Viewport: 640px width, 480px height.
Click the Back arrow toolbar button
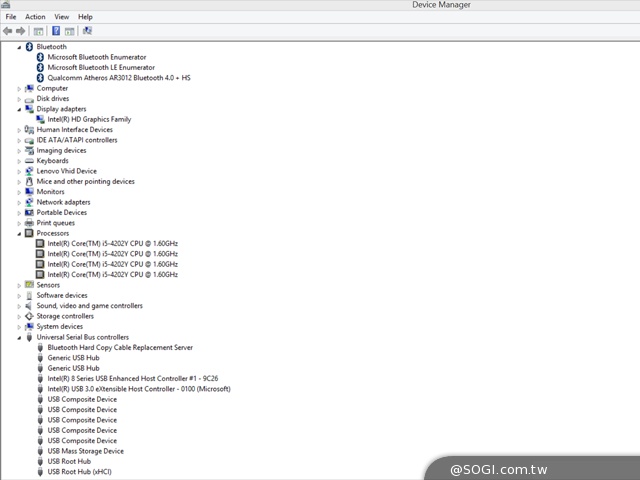(8, 31)
